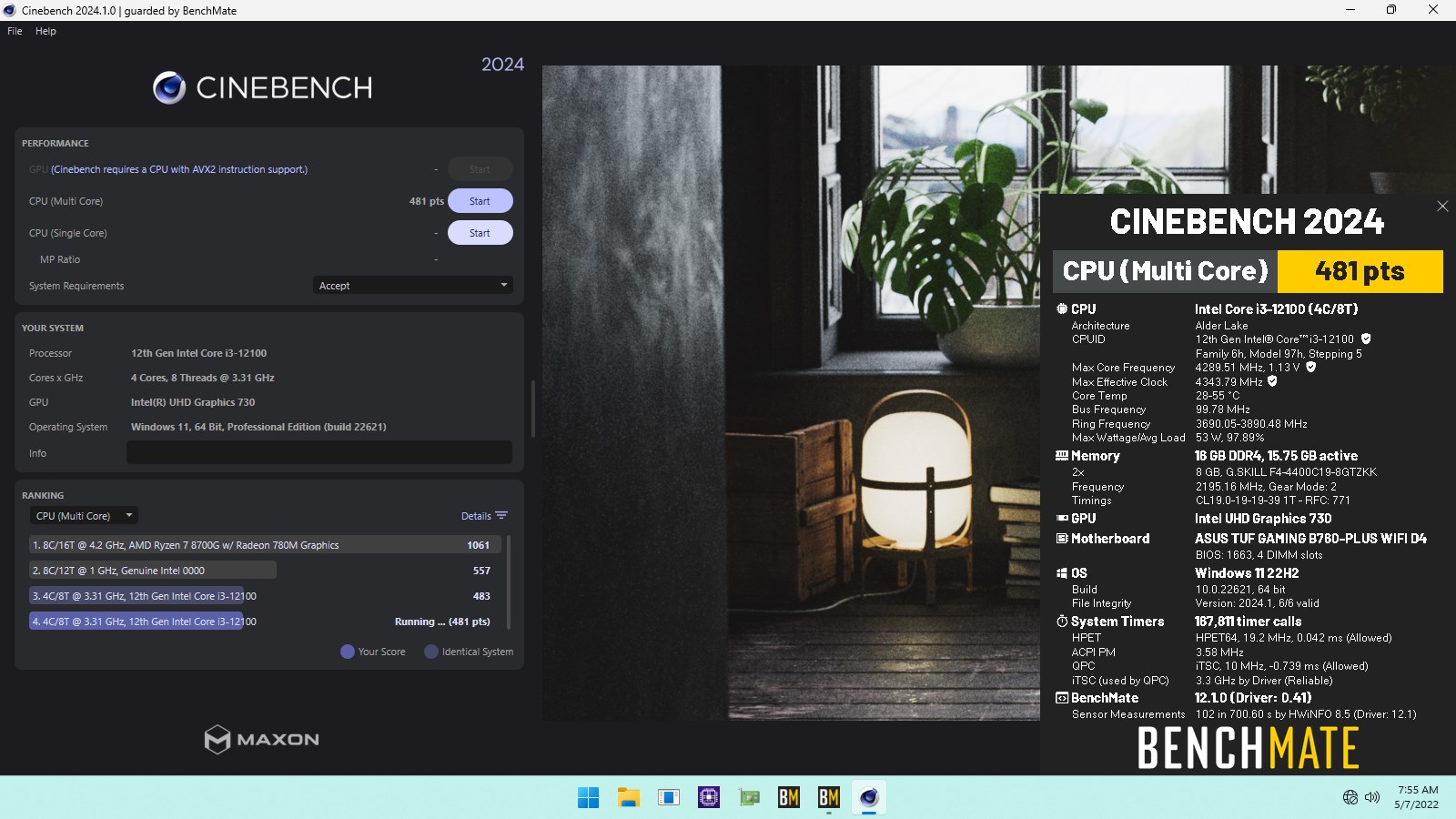Viewport: 1456px width, 819px height.
Task: Close the BenchMate result overlay
Action: [x=1442, y=207]
